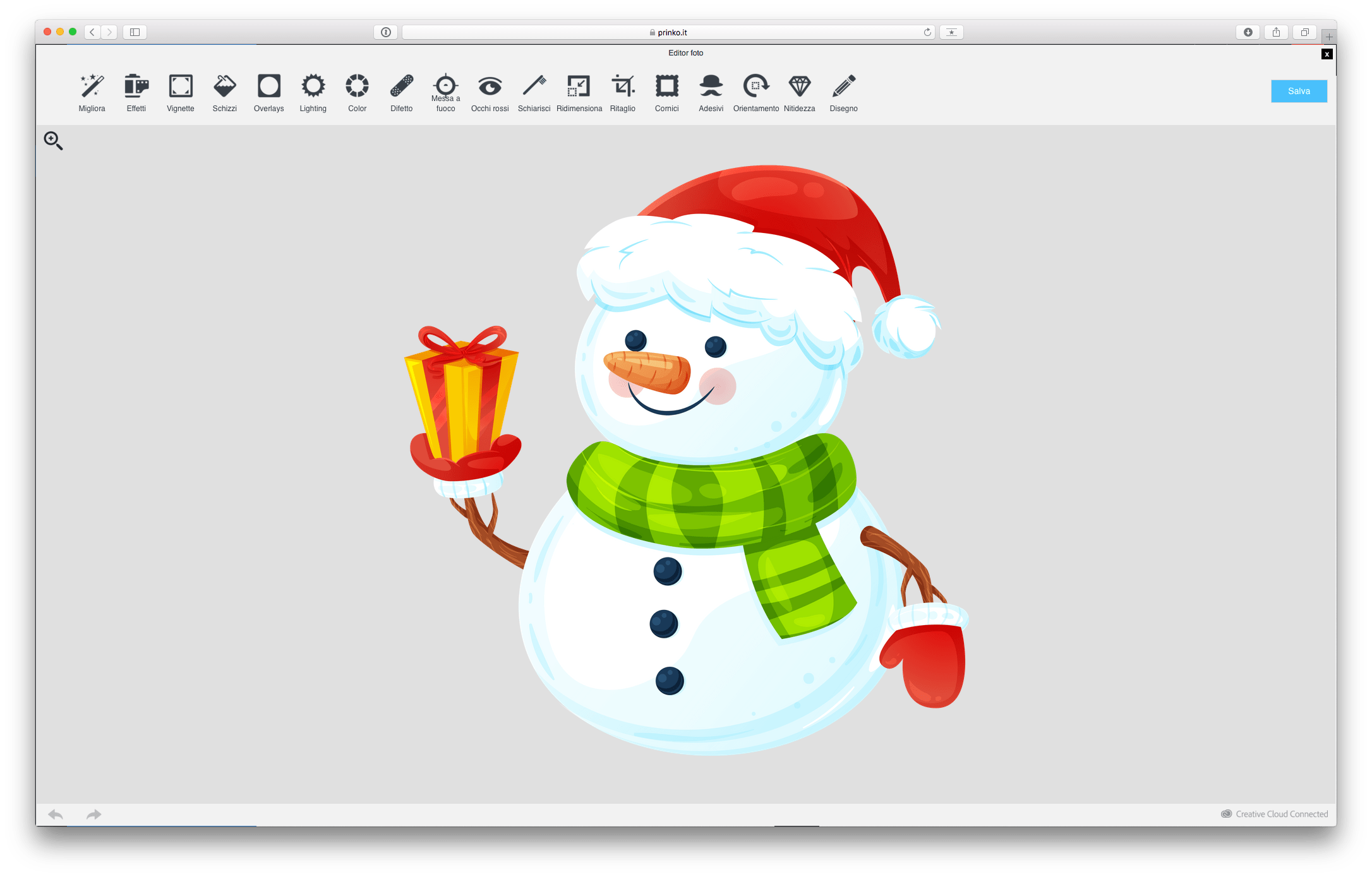This screenshot has width=1372, height=877.
Task: Select the Color adjustment tool
Action: click(x=357, y=93)
